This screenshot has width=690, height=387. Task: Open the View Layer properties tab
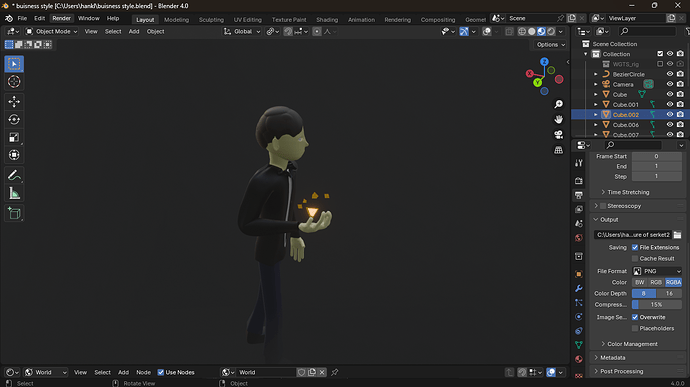click(579, 209)
